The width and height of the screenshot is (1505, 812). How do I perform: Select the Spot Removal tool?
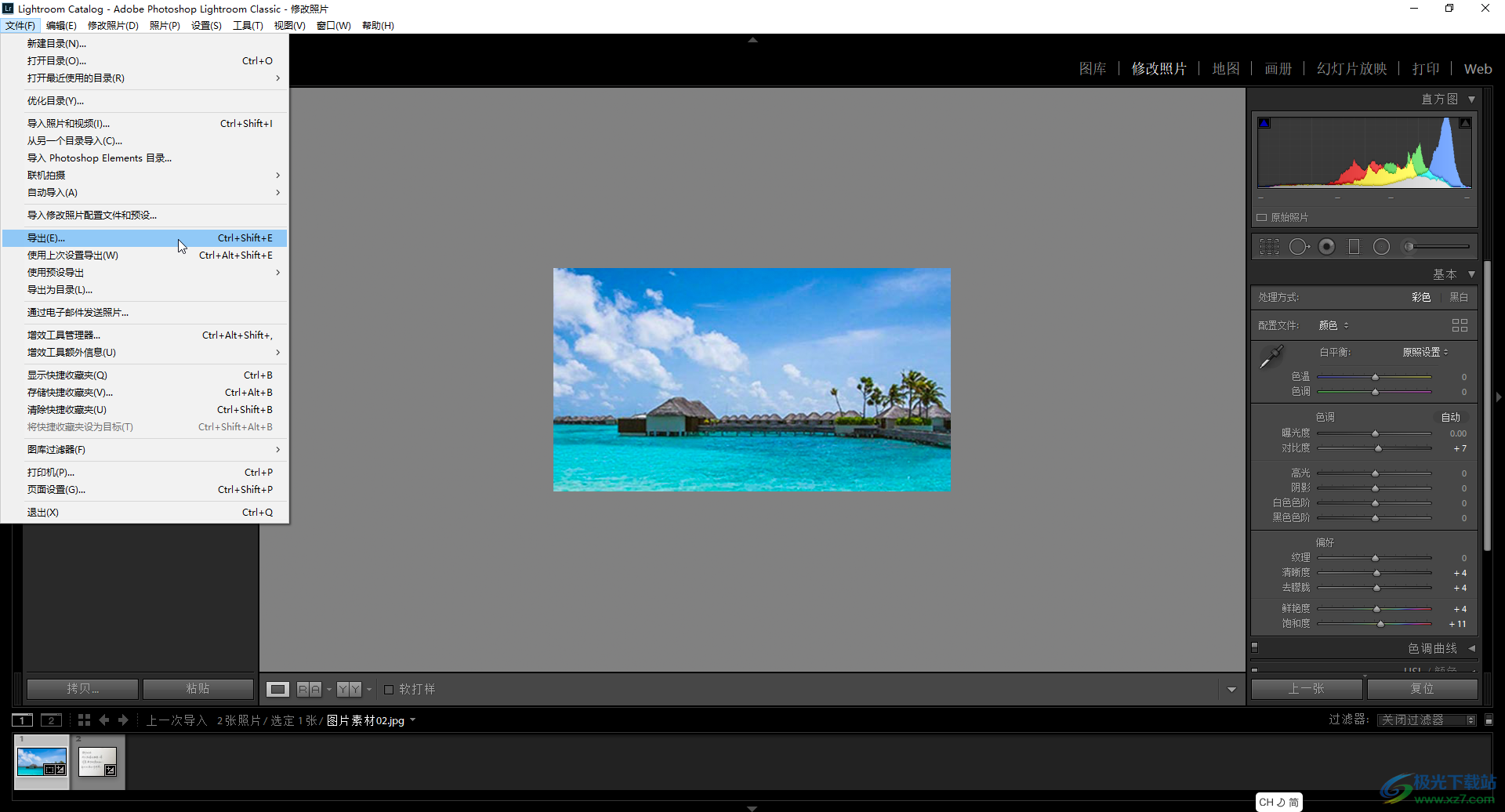pos(1298,247)
